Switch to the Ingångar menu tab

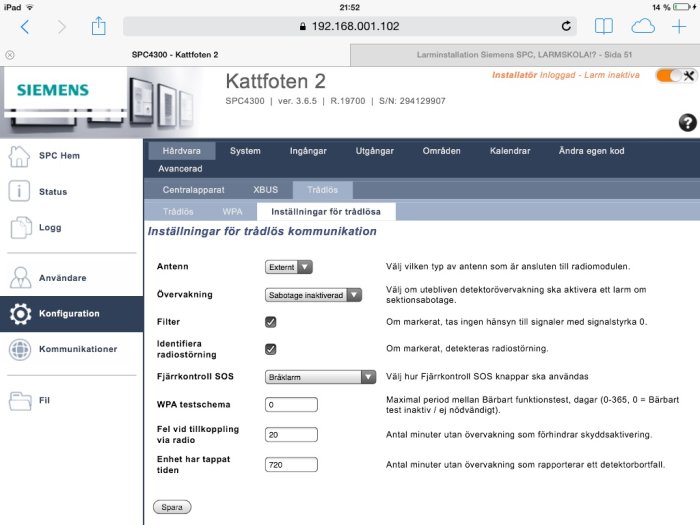click(308, 151)
